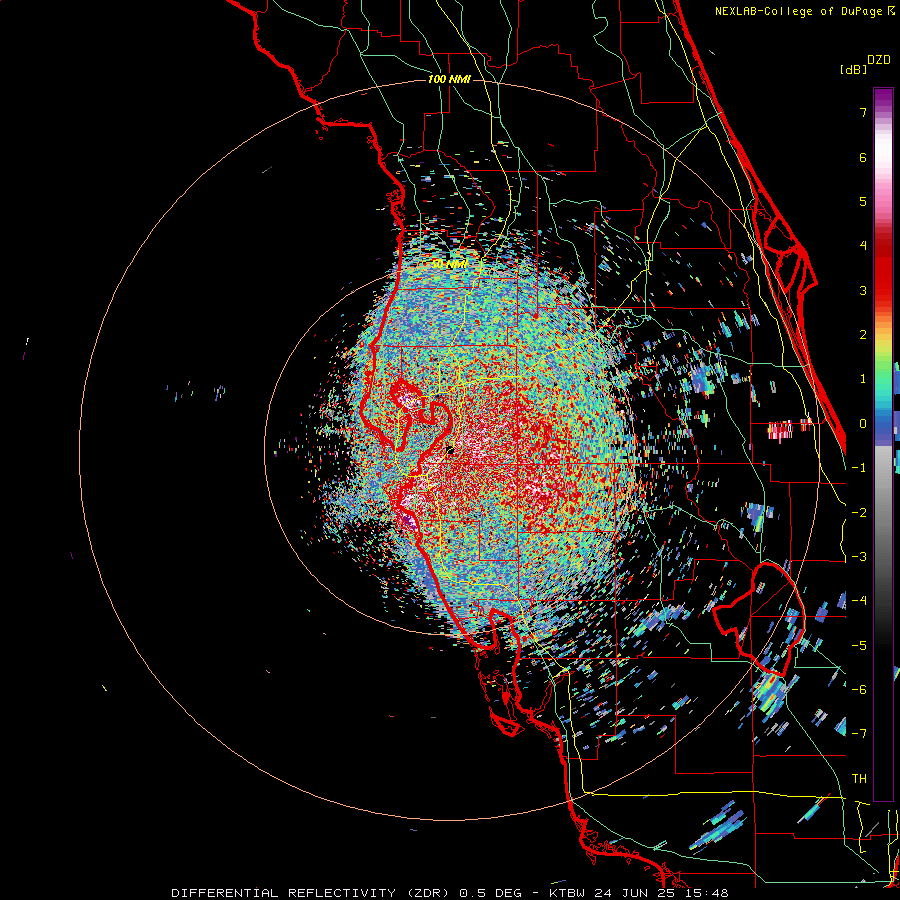
Task: Click the 6 value on the scale
Action: pyautogui.click(x=863, y=157)
